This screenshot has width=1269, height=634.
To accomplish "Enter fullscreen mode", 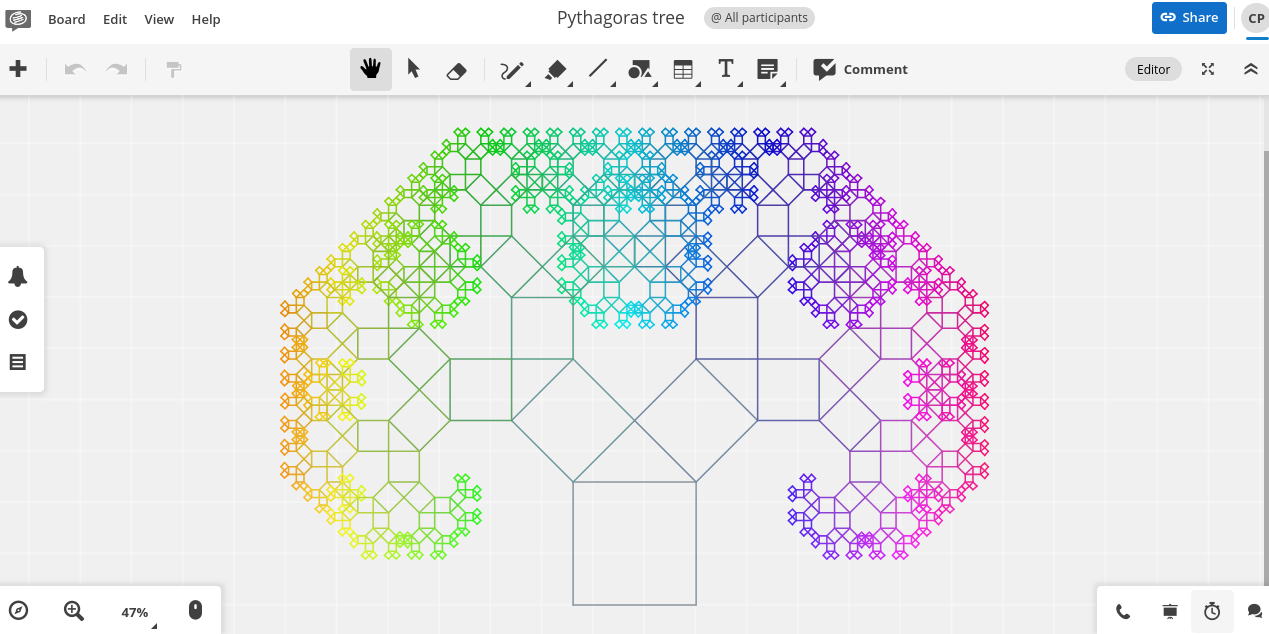I will [x=1208, y=69].
